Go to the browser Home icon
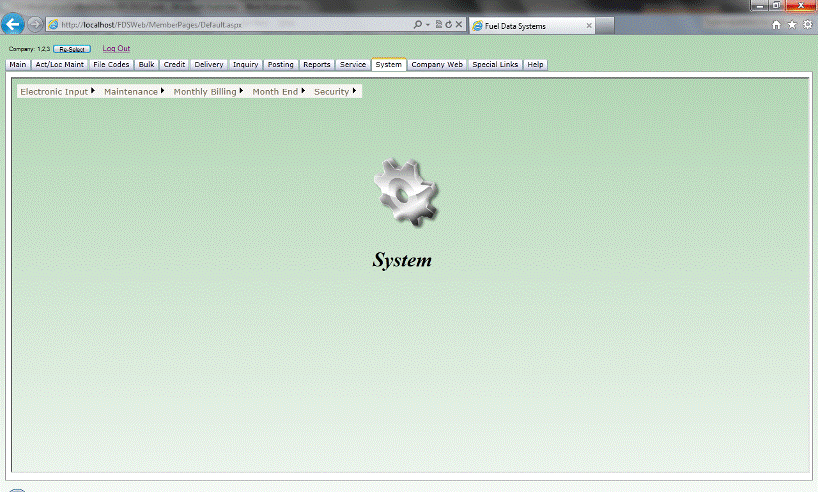Screen dimensions: 818x492 coord(776,25)
